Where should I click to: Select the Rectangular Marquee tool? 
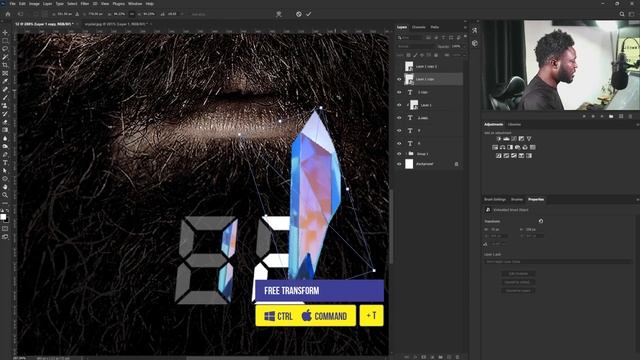coord(5,41)
